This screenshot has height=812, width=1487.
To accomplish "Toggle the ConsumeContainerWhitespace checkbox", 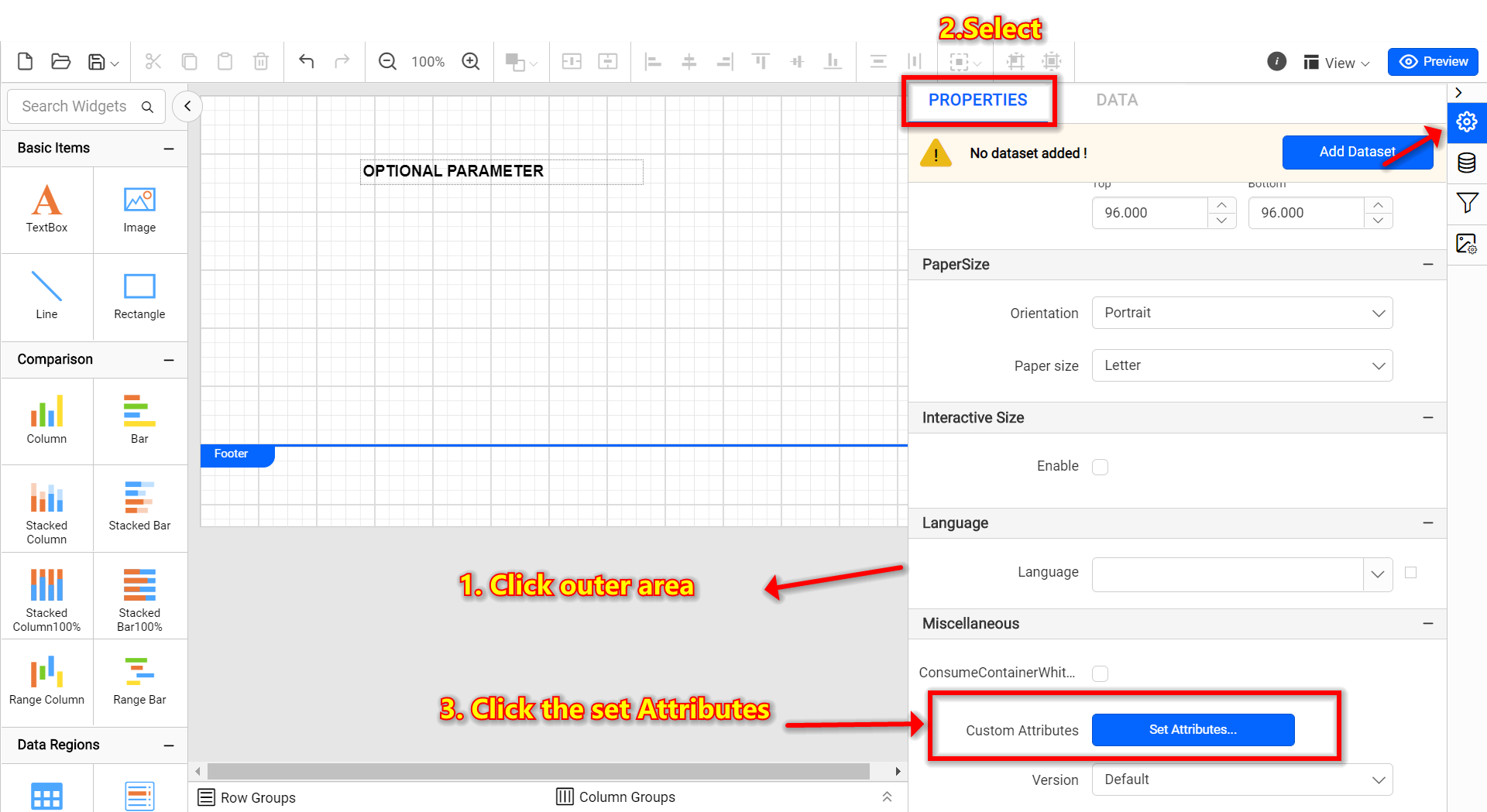I will click(1100, 673).
